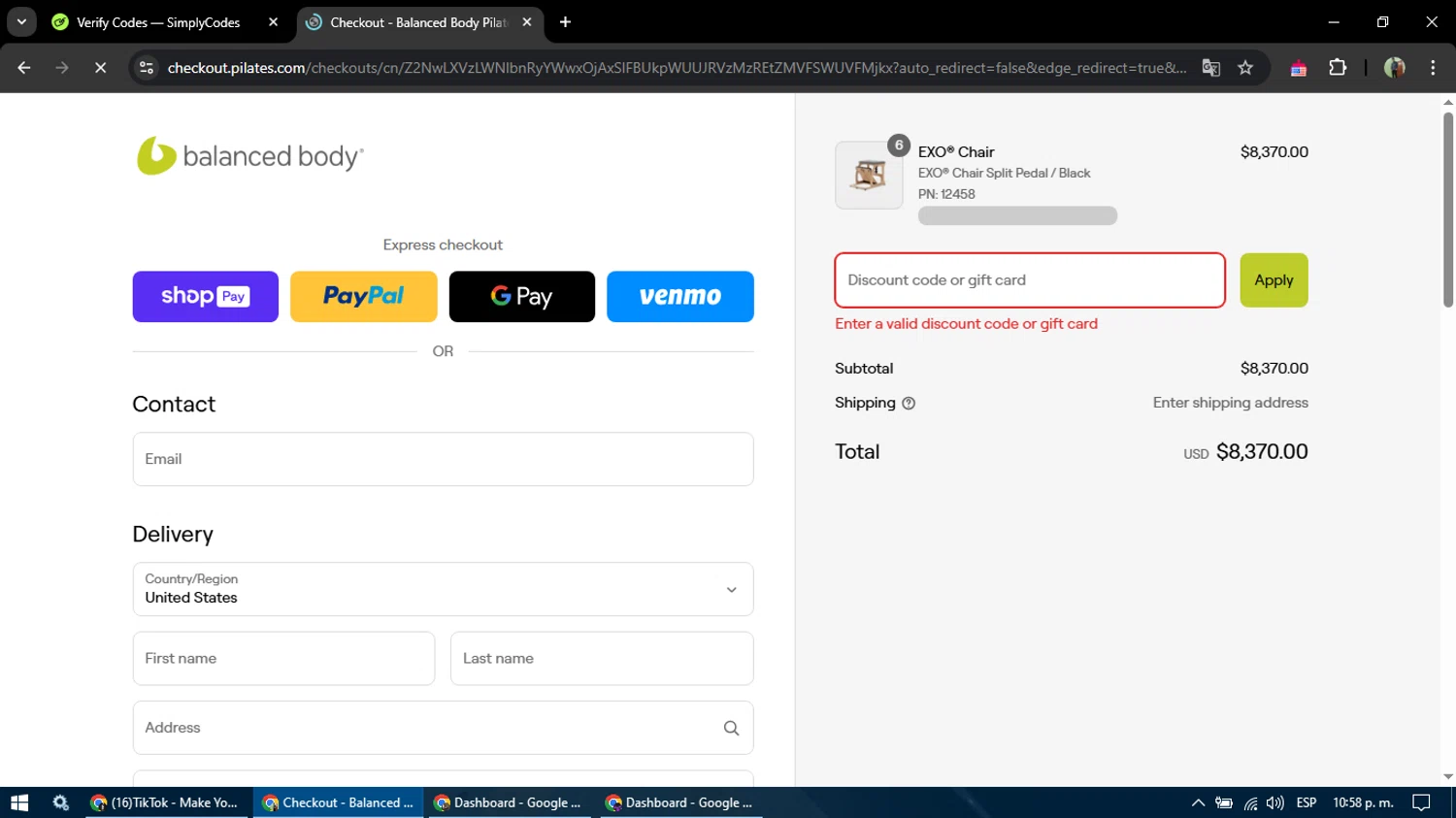Bookmark this page with star icon
Screen dimensions: 1456x818
(x=1245, y=68)
